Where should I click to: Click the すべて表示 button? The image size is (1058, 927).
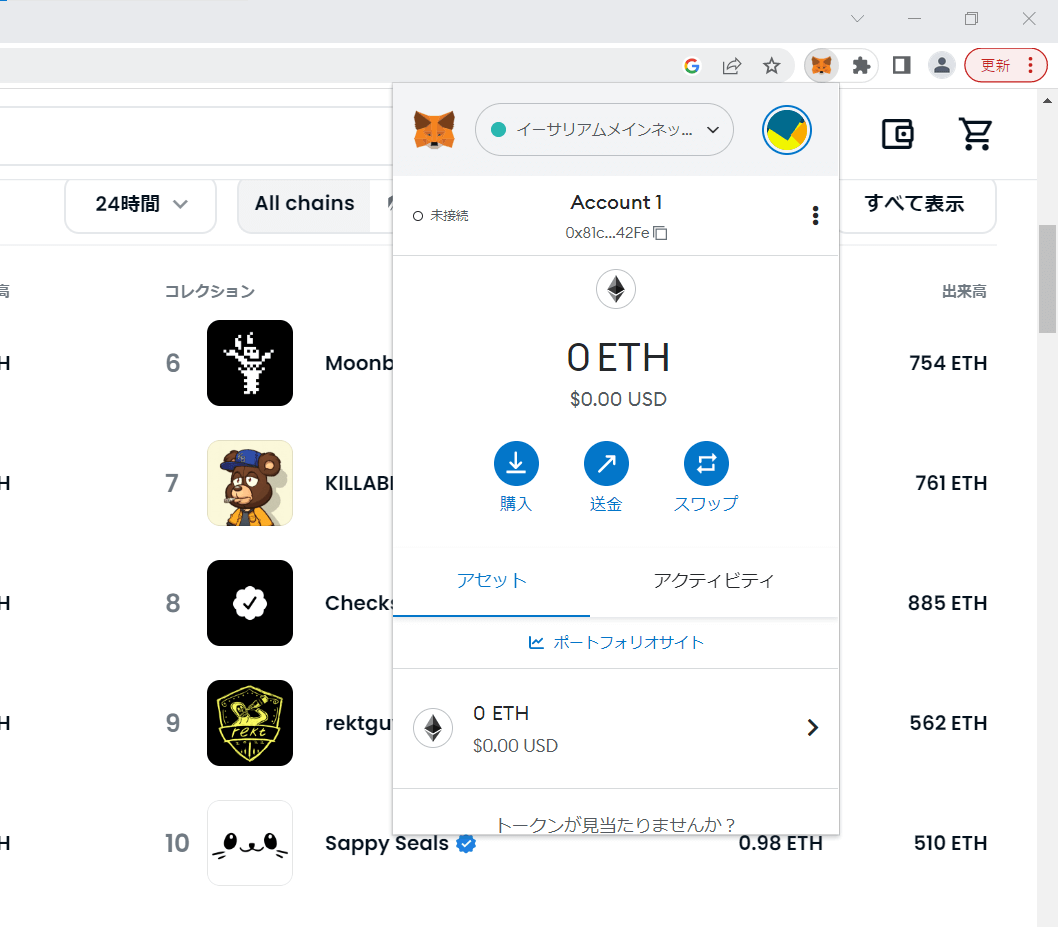coord(914,204)
